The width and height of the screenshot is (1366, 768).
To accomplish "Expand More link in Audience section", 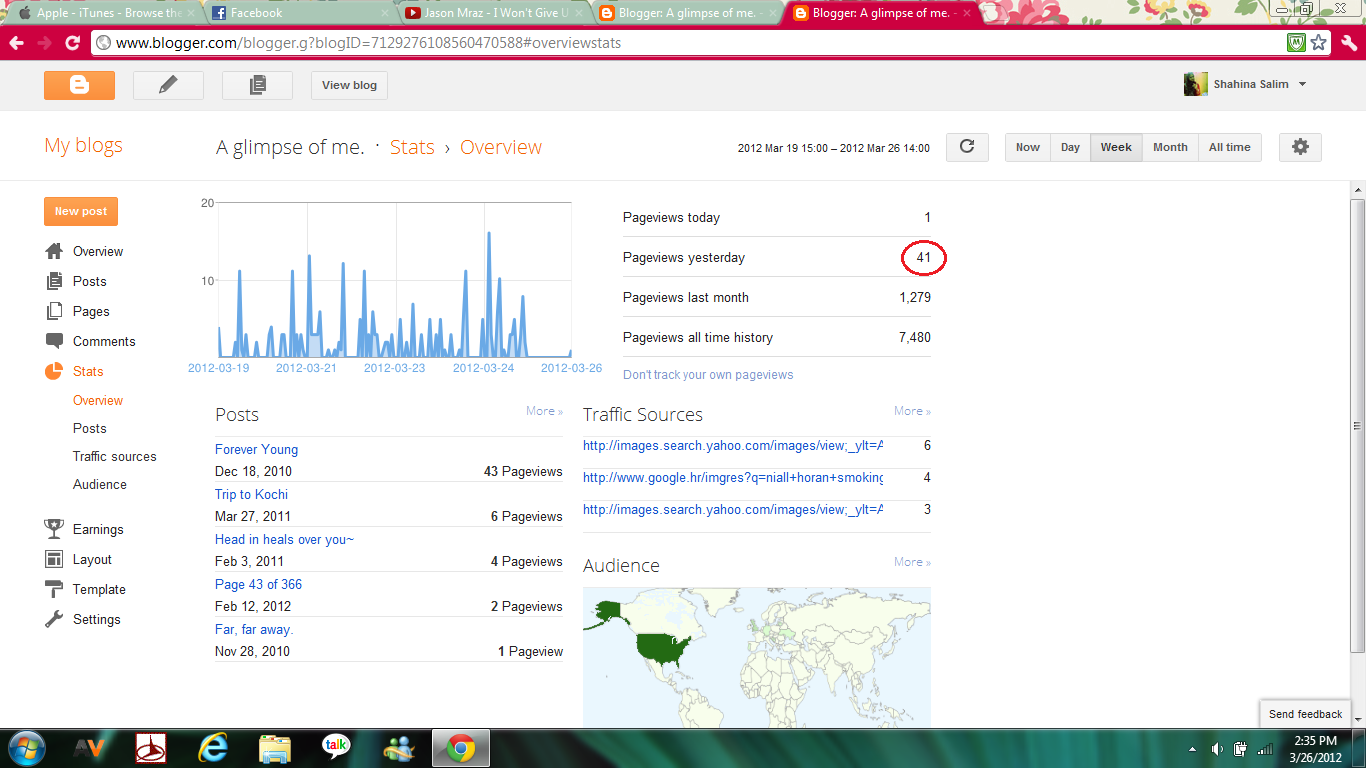I will [912, 562].
